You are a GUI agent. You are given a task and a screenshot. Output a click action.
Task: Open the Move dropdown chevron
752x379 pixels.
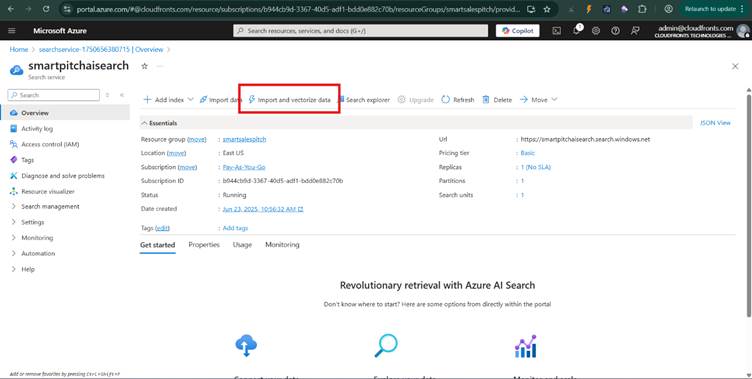pos(554,100)
